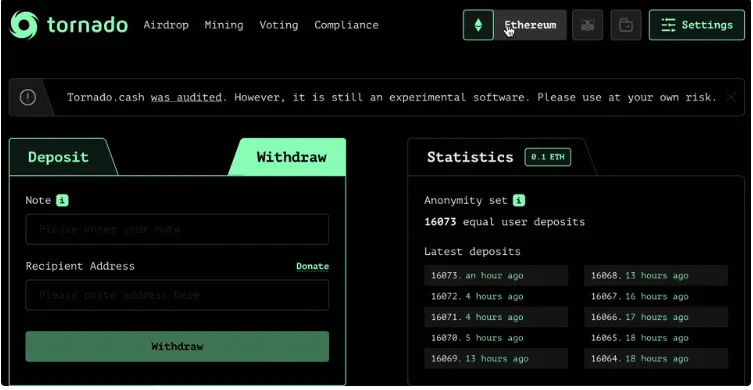753x390 pixels.
Task: Open the Compliance page
Action: tap(346, 25)
